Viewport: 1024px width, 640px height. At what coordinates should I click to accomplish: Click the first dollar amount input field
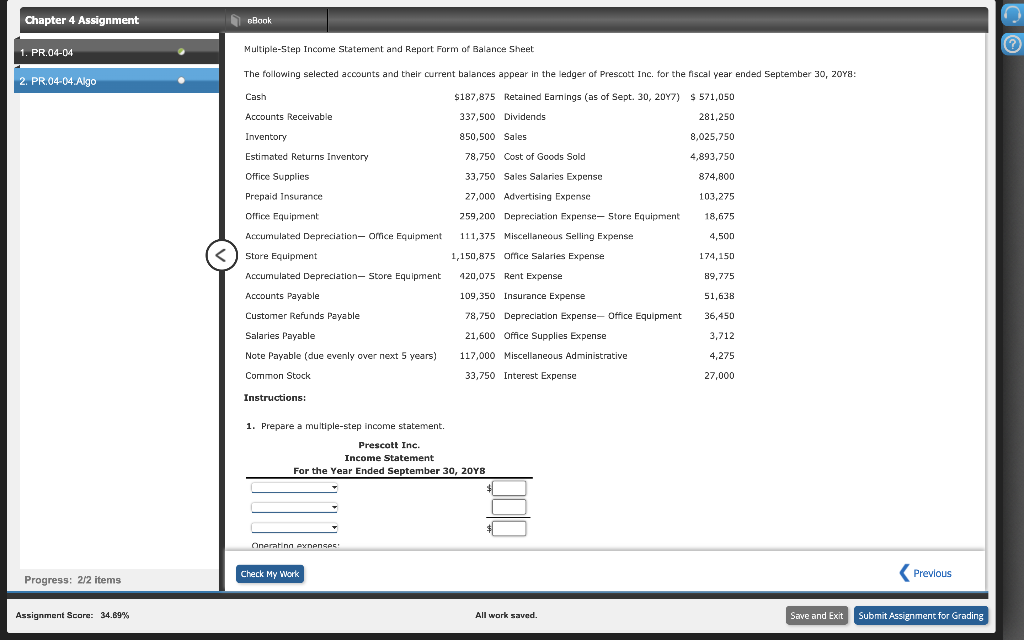[508, 487]
